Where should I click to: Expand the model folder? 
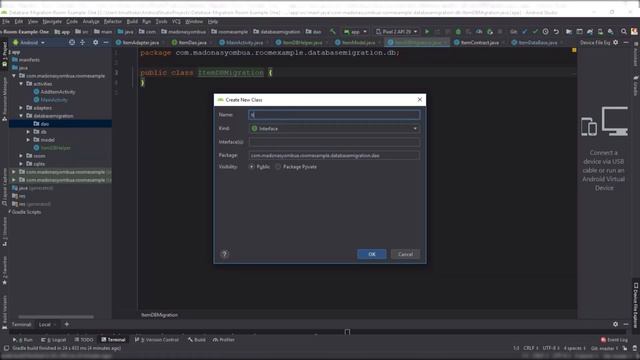coord(28,140)
